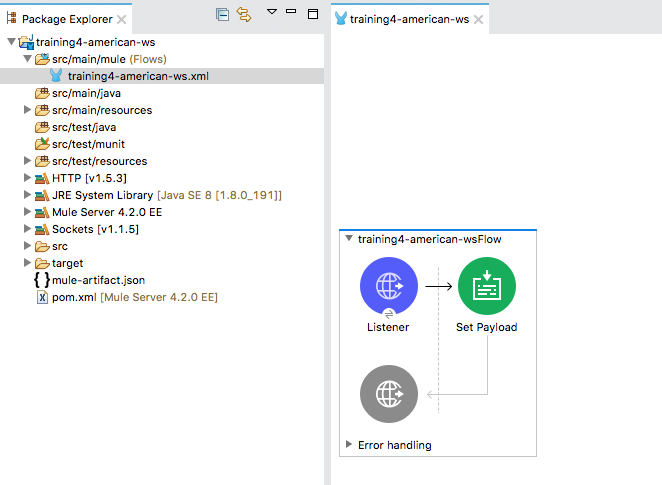Collapse the src/main/mule folder
The image size is (662, 485).
tap(27, 59)
